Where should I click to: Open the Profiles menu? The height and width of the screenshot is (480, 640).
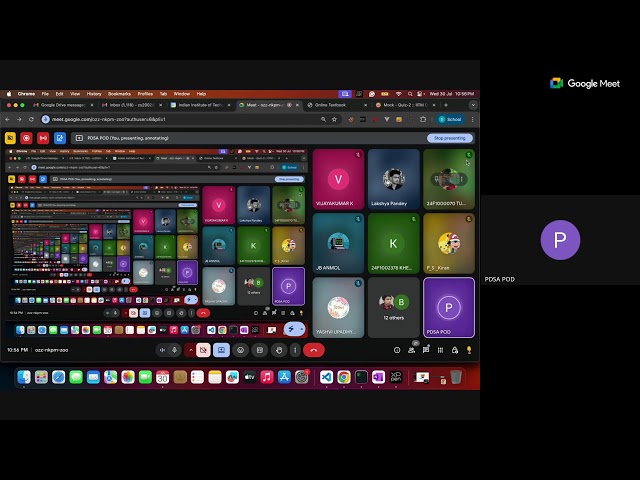pyautogui.click(x=145, y=94)
